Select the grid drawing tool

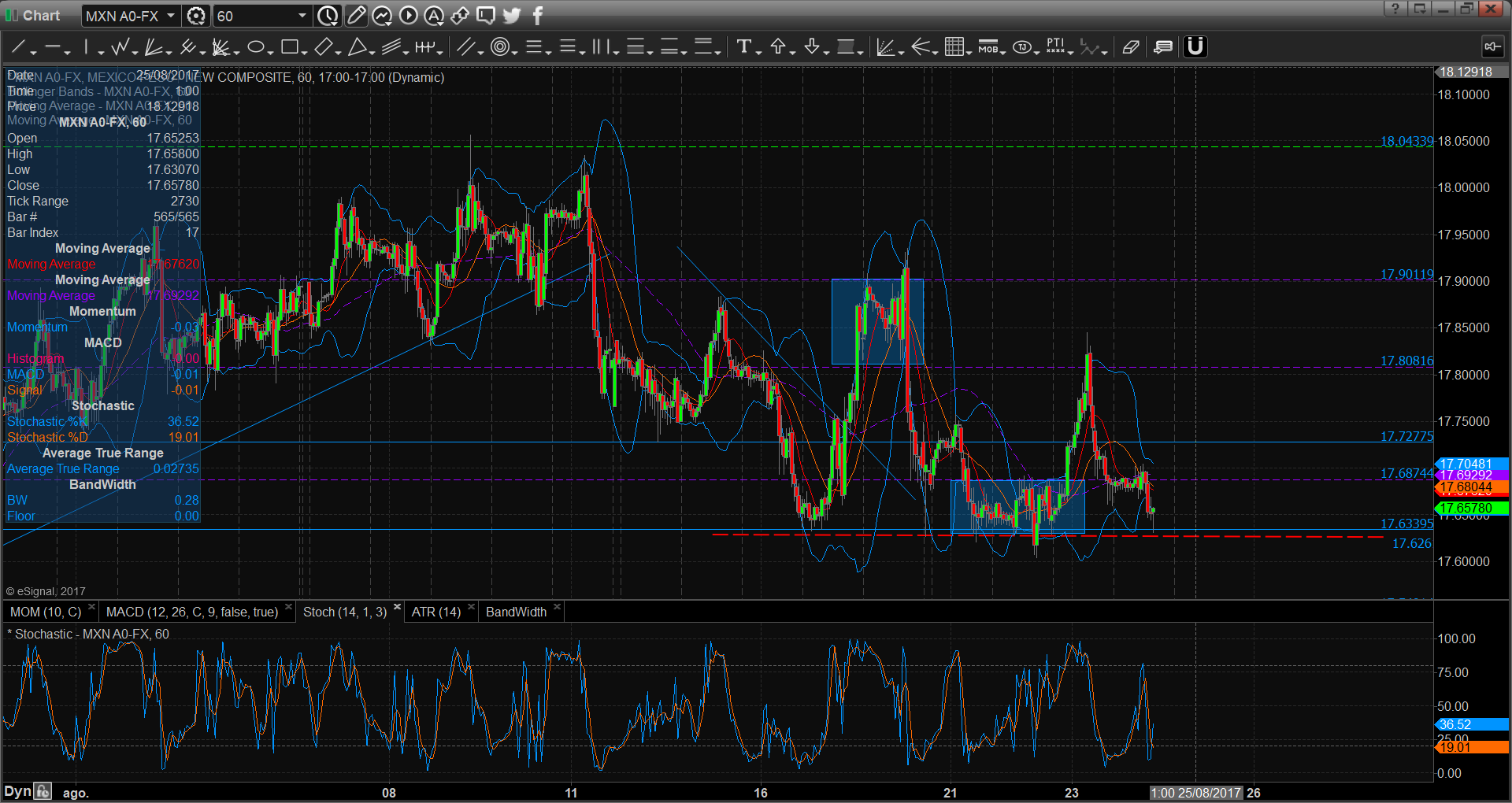click(x=954, y=47)
